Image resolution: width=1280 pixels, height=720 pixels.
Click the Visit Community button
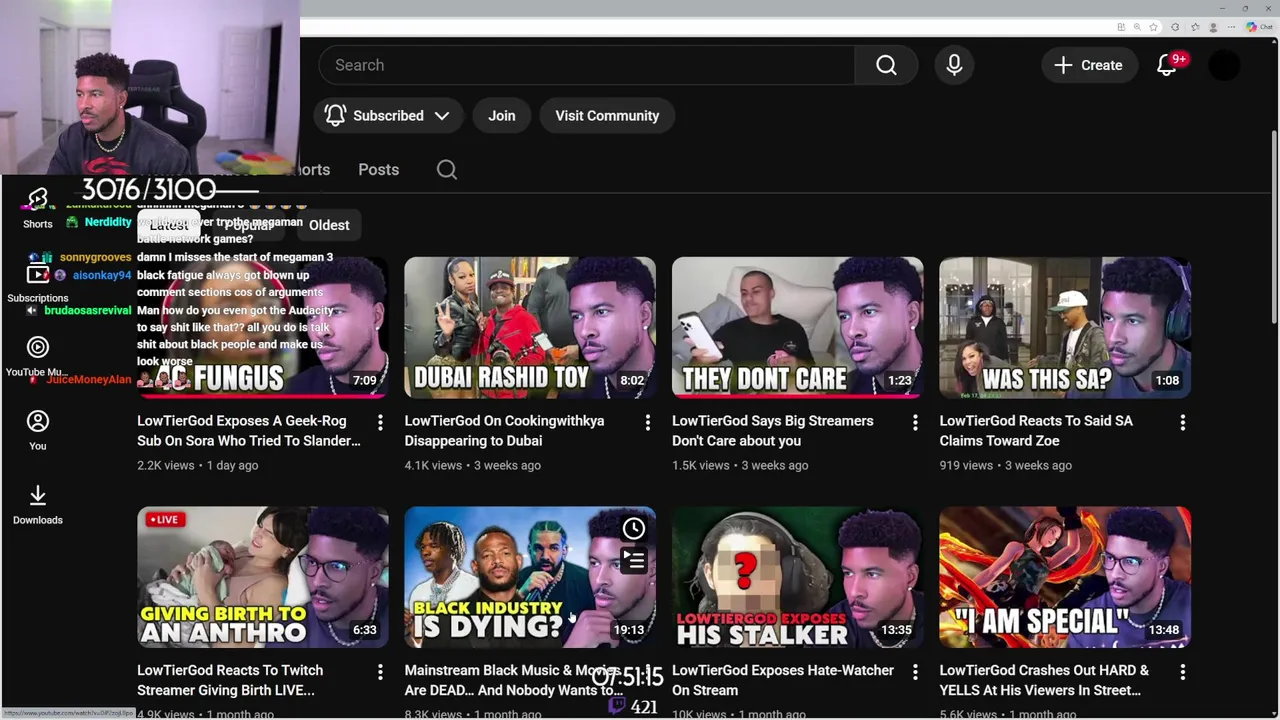[607, 116]
